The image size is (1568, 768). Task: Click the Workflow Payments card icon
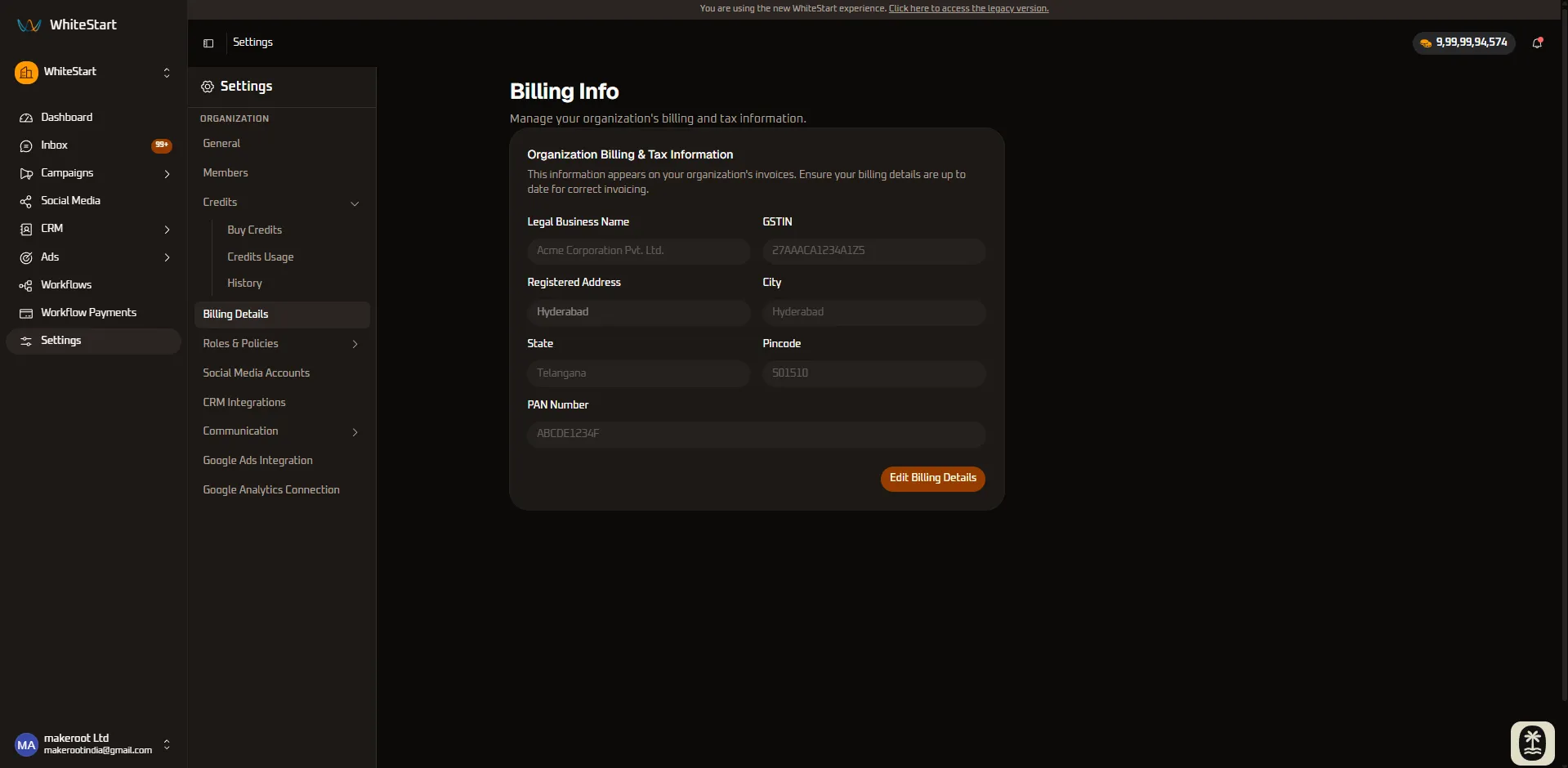(26, 313)
